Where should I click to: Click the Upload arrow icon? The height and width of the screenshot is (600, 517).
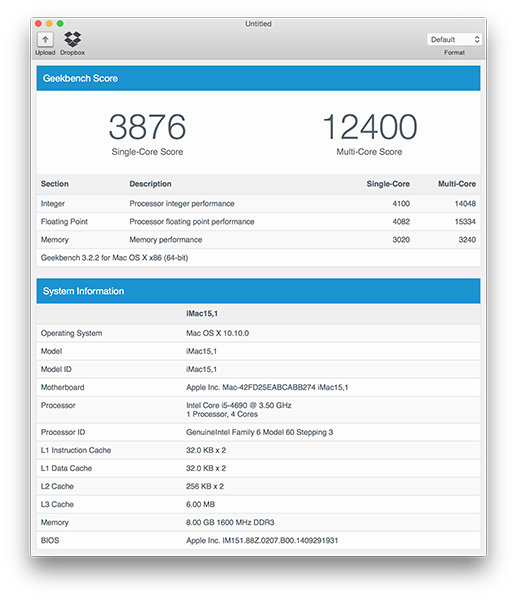[x=45, y=39]
